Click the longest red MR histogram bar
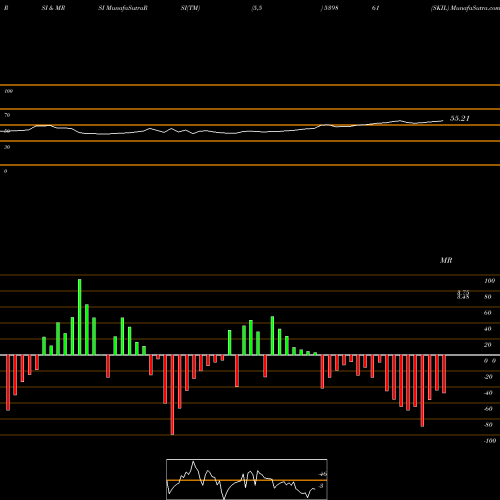 pos(172,395)
